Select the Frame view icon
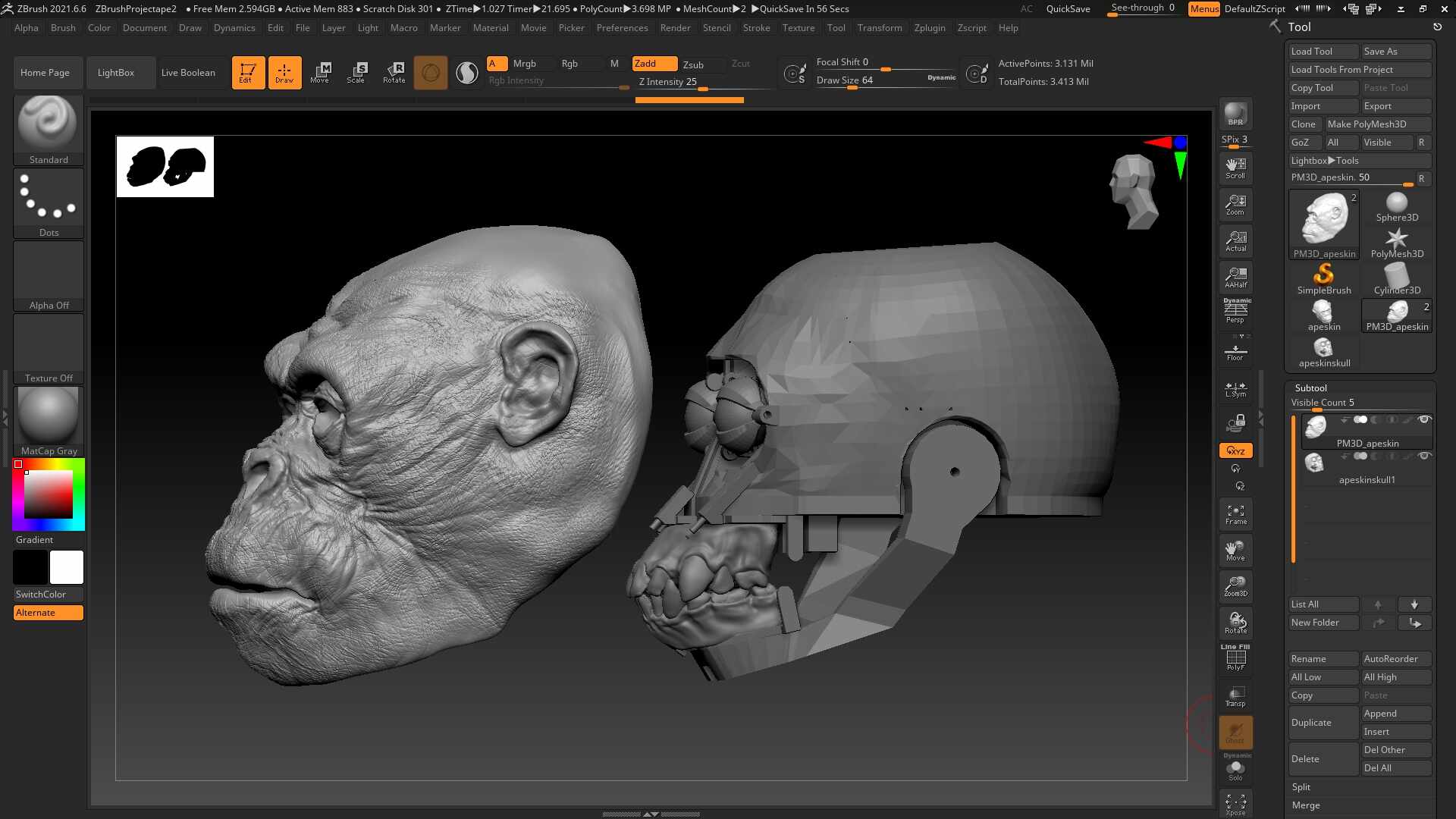 1235,513
